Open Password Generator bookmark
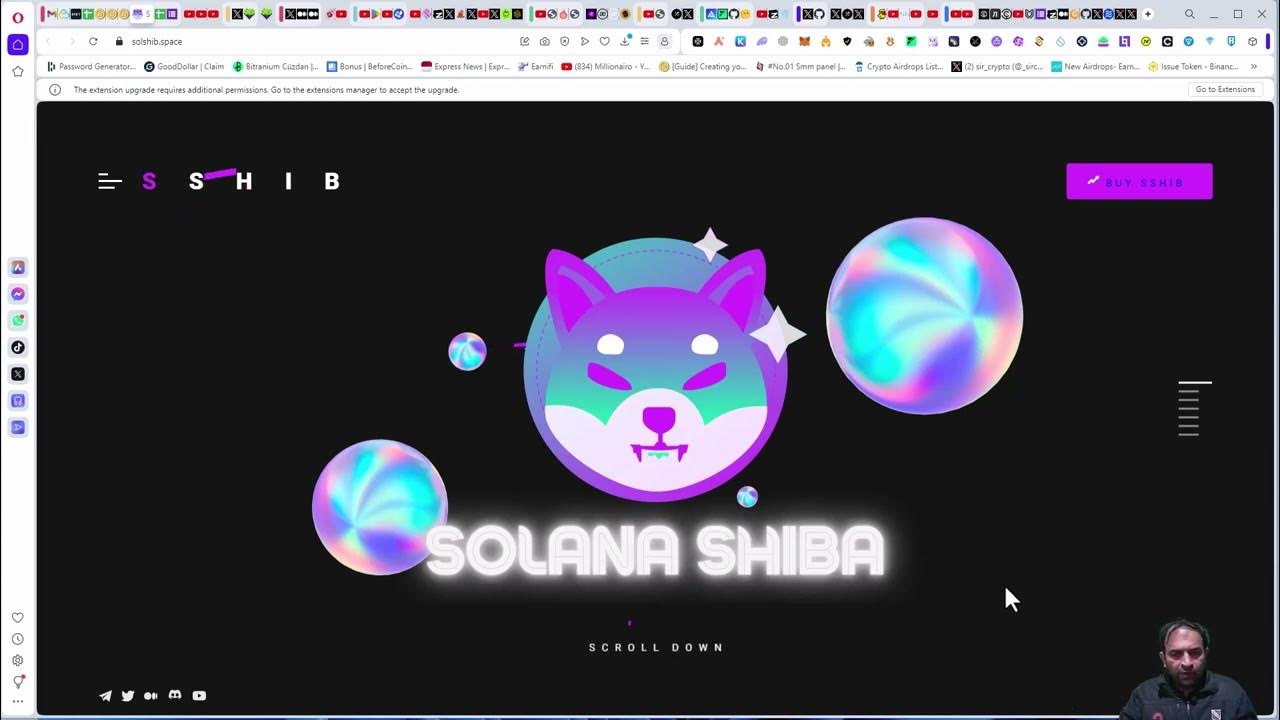Screen dimensions: 1280x720 coord(91,66)
